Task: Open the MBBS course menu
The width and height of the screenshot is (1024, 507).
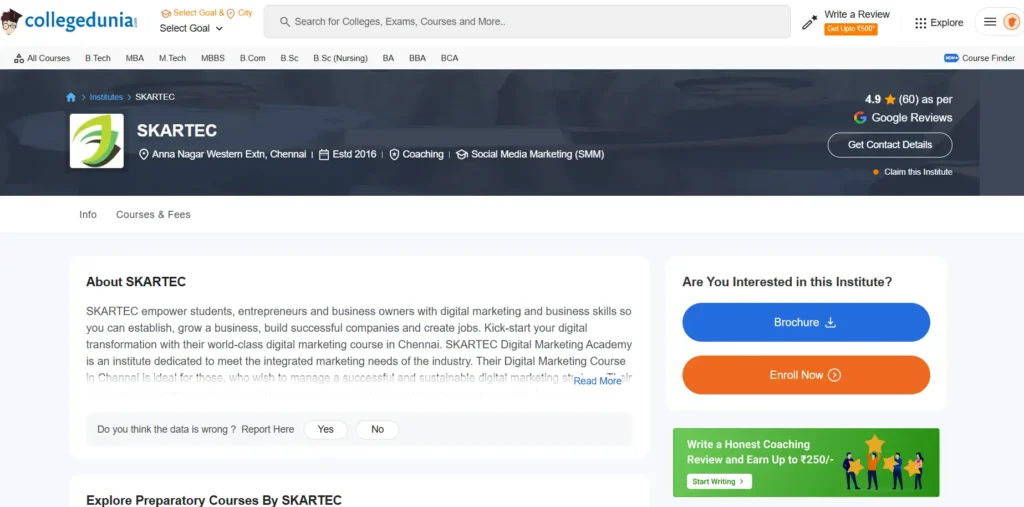Action: (213, 58)
